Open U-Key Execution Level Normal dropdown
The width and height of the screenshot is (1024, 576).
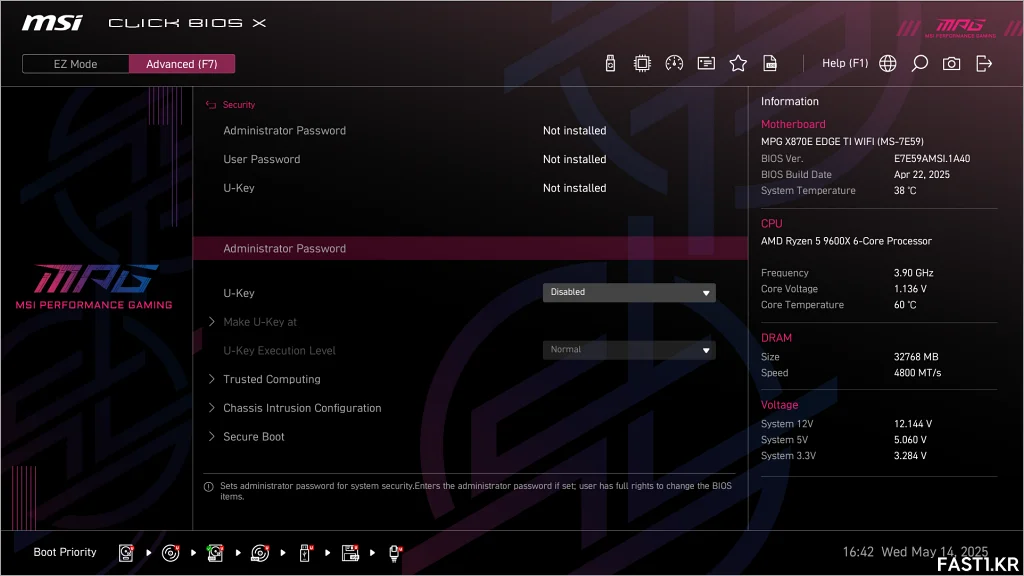(x=629, y=349)
